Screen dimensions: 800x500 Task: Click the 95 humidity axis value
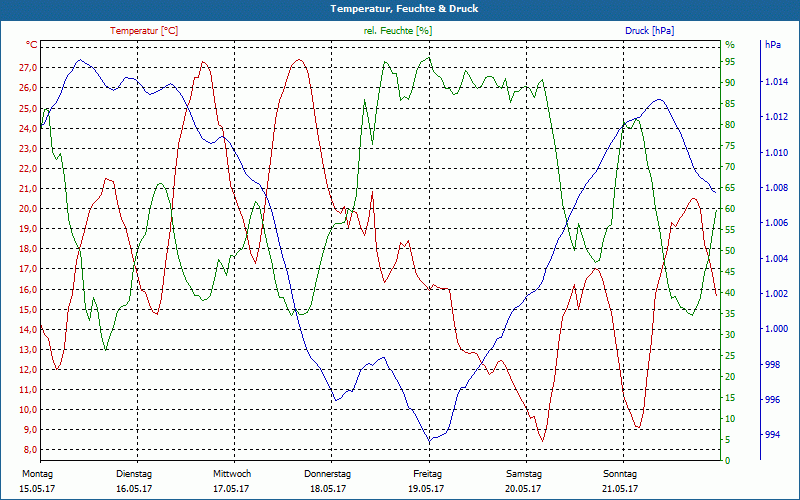[x=730, y=62]
